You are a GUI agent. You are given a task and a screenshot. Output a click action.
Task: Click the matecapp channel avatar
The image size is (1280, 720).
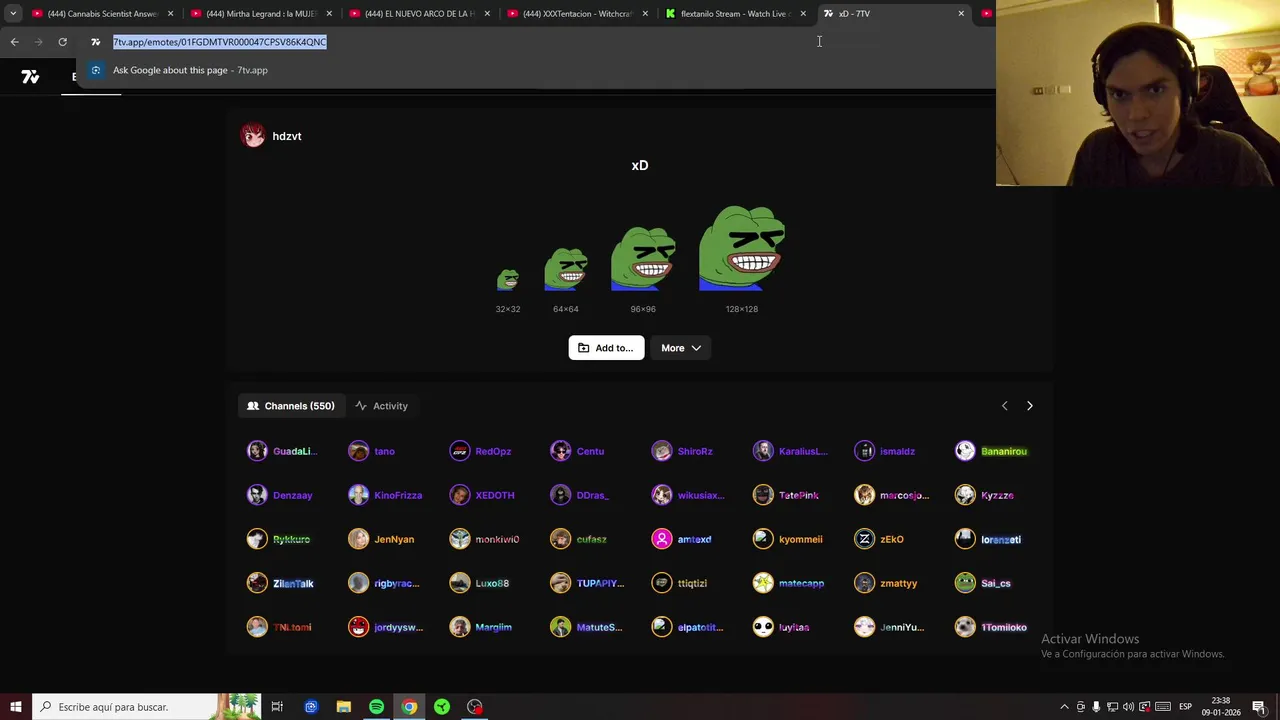tap(763, 583)
